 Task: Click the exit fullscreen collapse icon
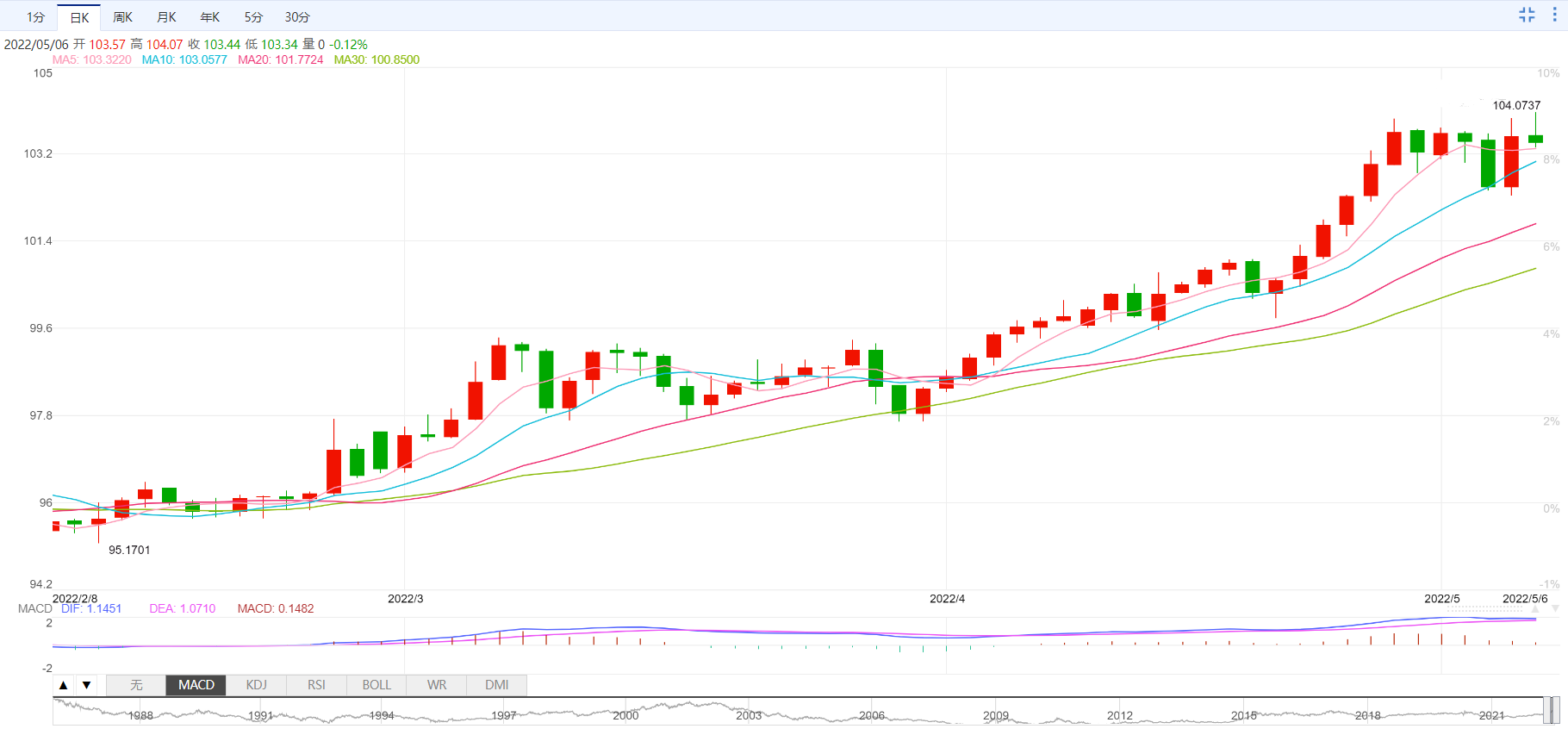tap(1527, 15)
